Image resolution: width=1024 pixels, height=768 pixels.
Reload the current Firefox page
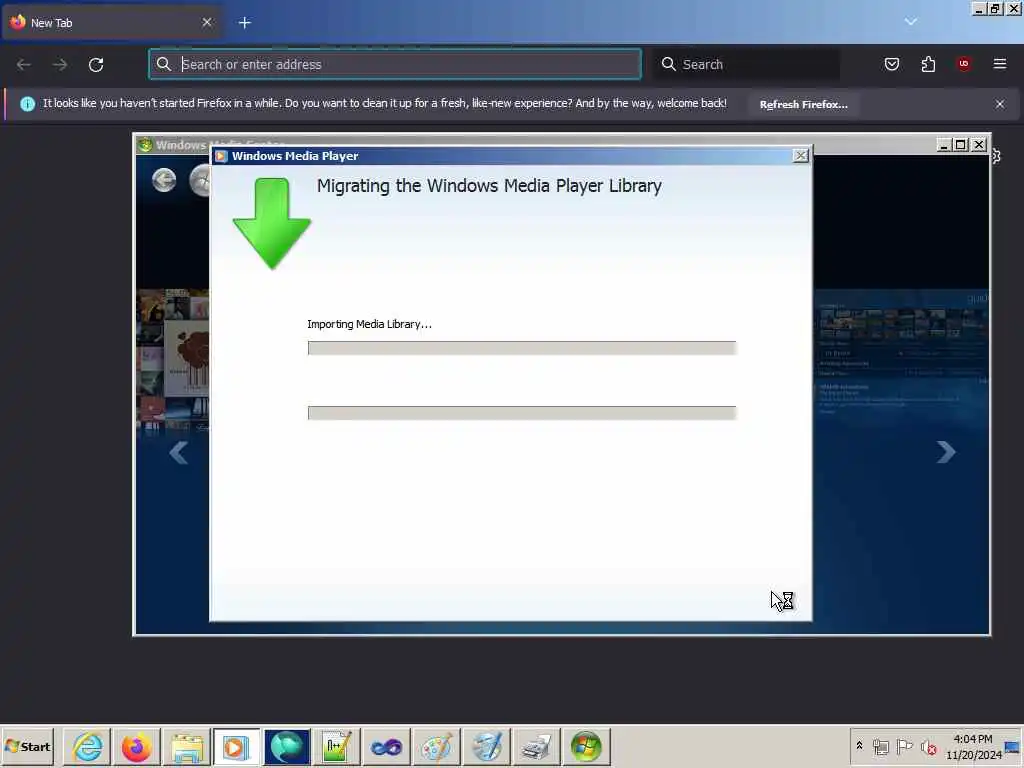(96, 64)
